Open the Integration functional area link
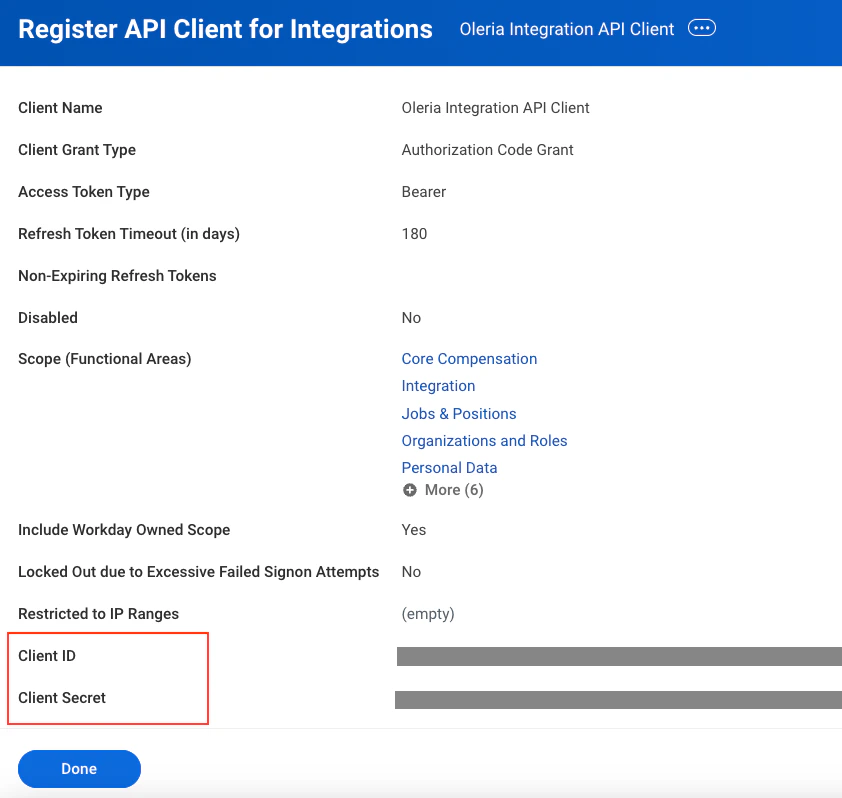 pyautogui.click(x=438, y=386)
